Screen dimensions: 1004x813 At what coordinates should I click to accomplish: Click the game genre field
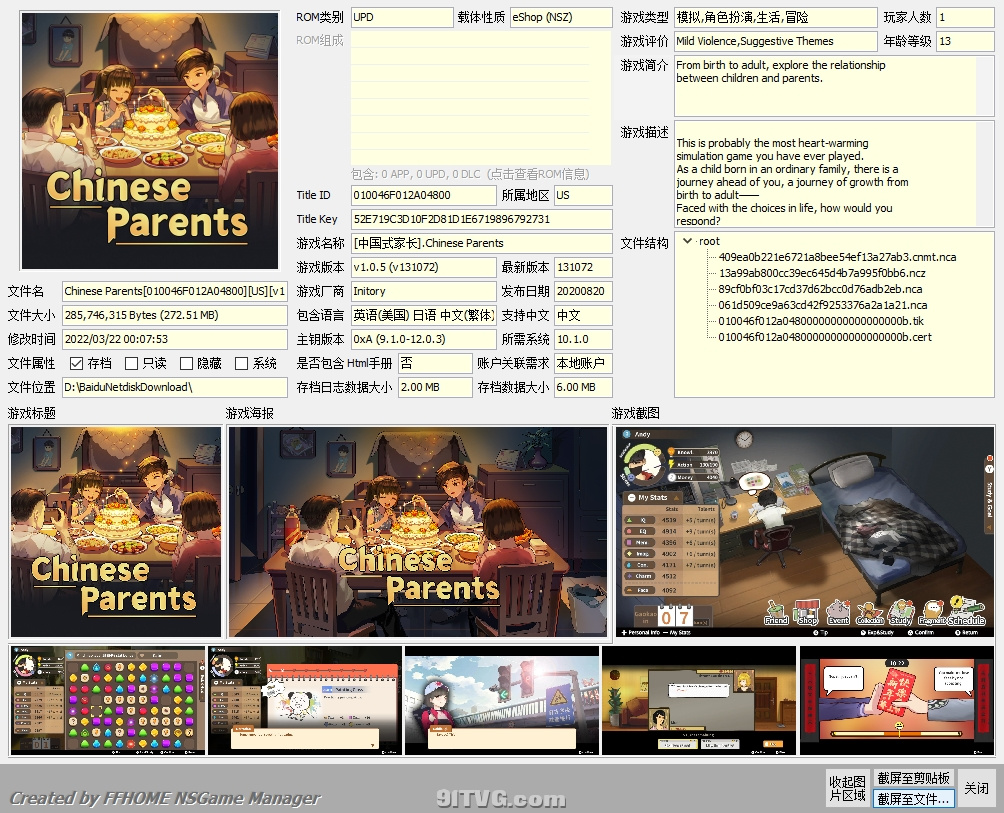(x=775, y=17)
